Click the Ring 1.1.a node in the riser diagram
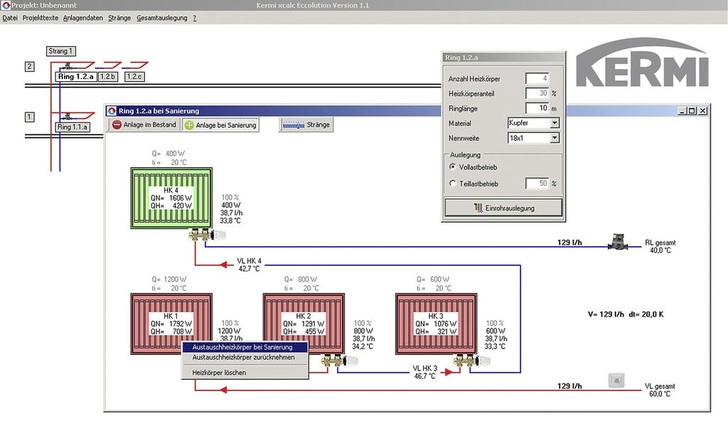 click(x=74, y=127)
